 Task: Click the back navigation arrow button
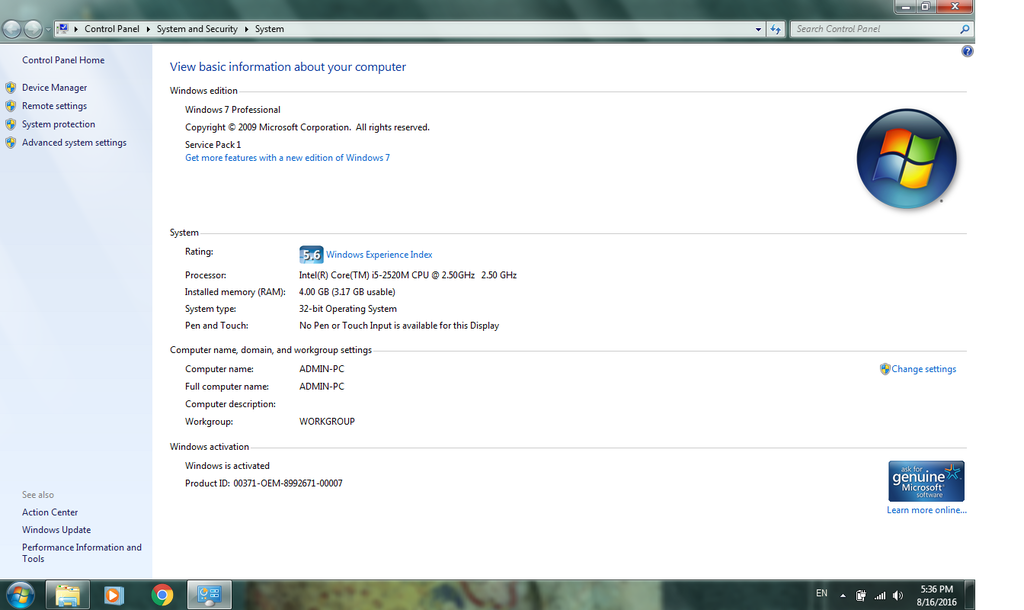click(x=13, y=29)
